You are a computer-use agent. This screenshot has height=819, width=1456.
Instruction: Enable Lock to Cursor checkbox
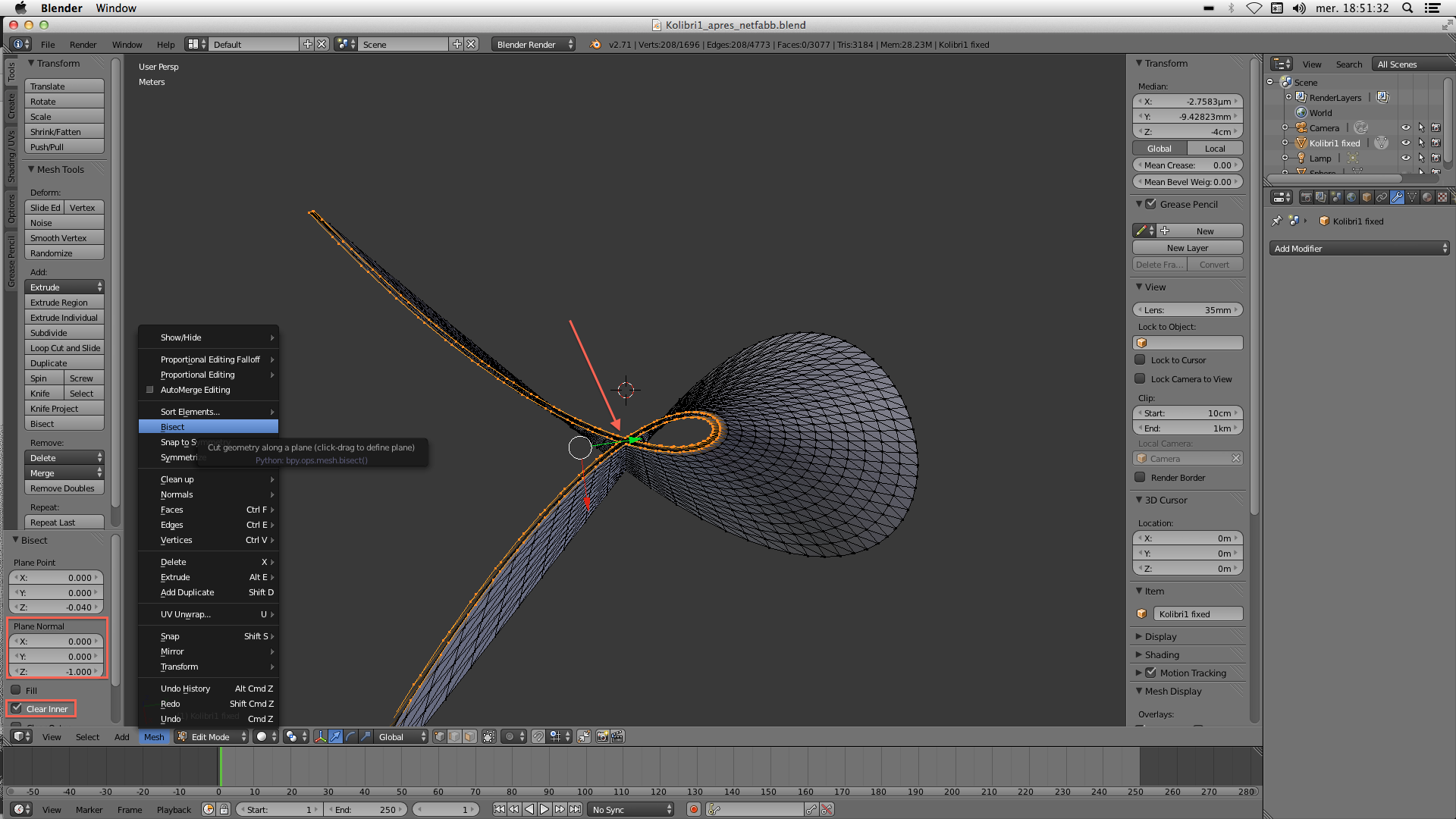(x=1140, y=359)
